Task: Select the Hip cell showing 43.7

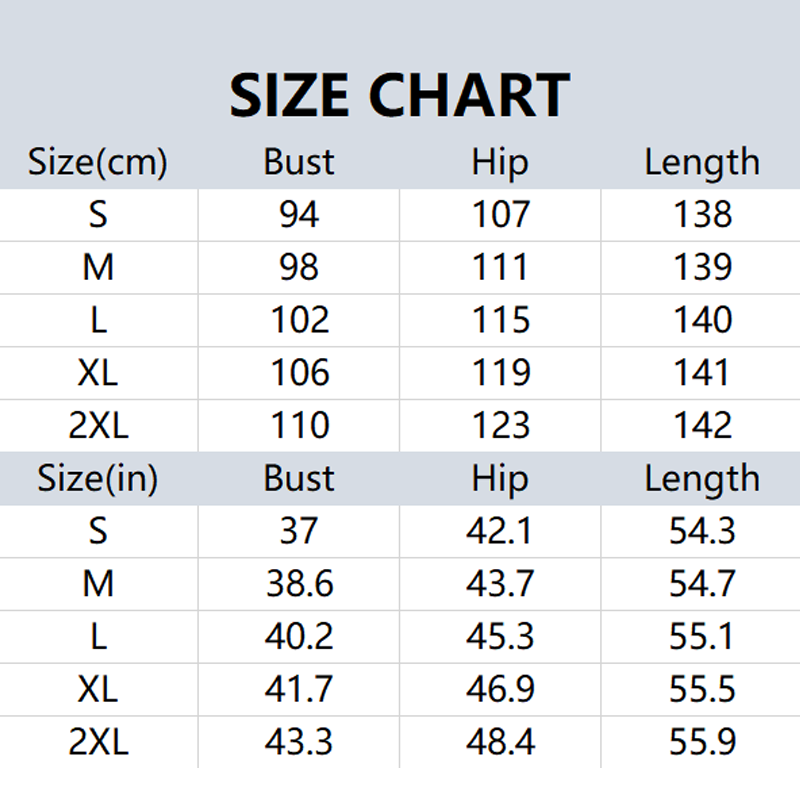Action: [501, 584]
